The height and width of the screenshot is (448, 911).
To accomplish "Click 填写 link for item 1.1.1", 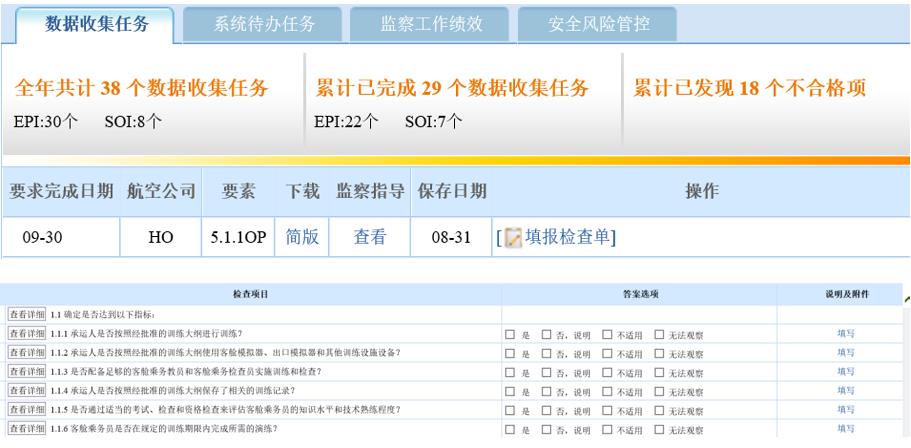I will point(844,333).
